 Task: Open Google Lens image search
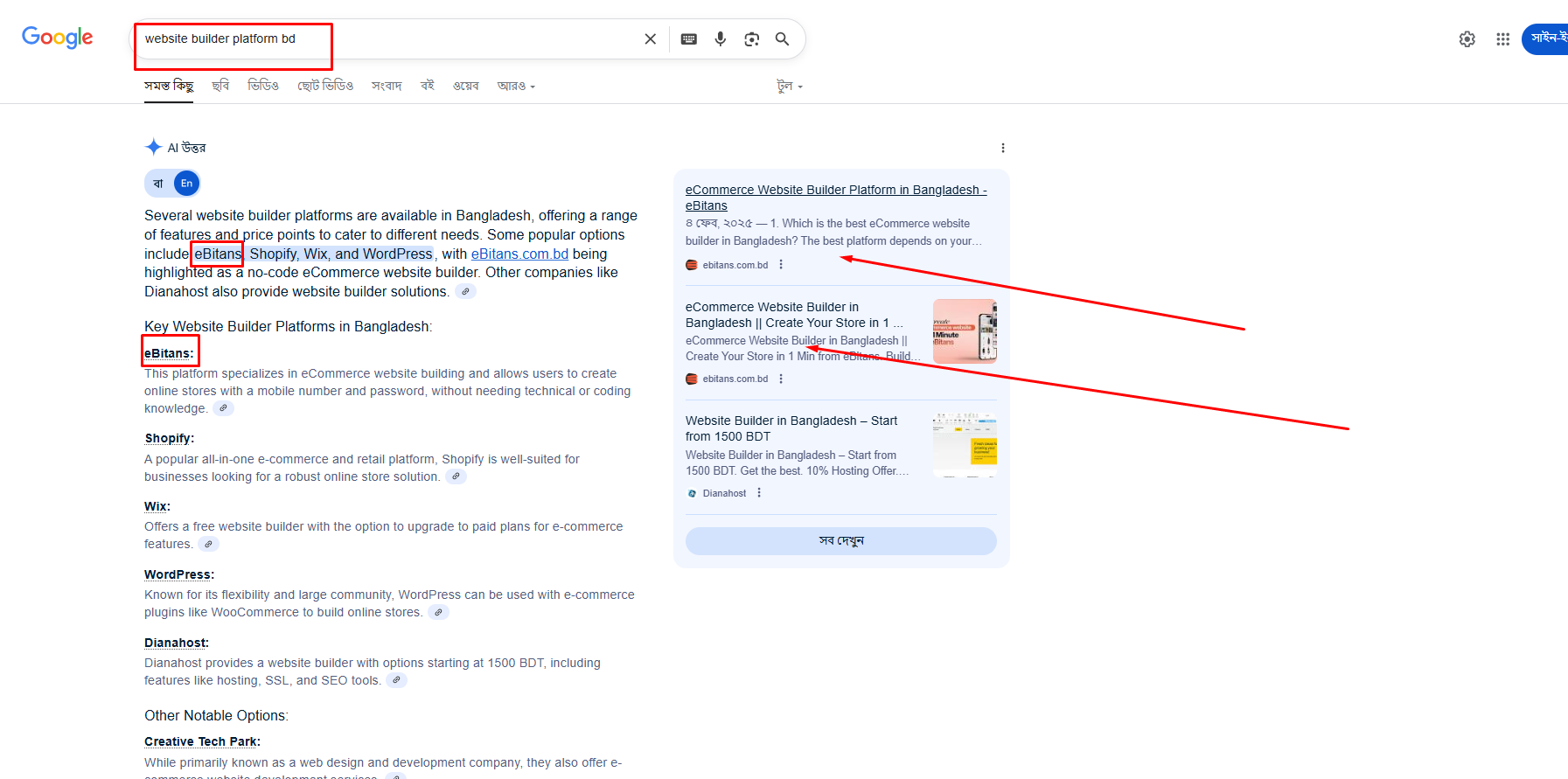tap(752, 39)
